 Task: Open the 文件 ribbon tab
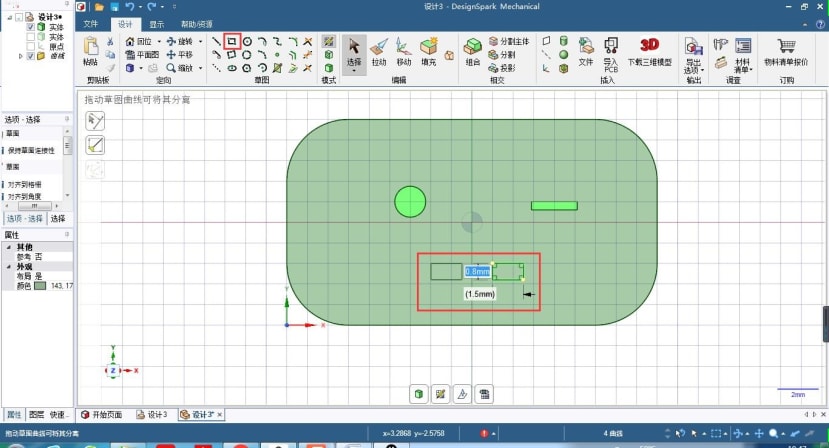pos(90,24)
